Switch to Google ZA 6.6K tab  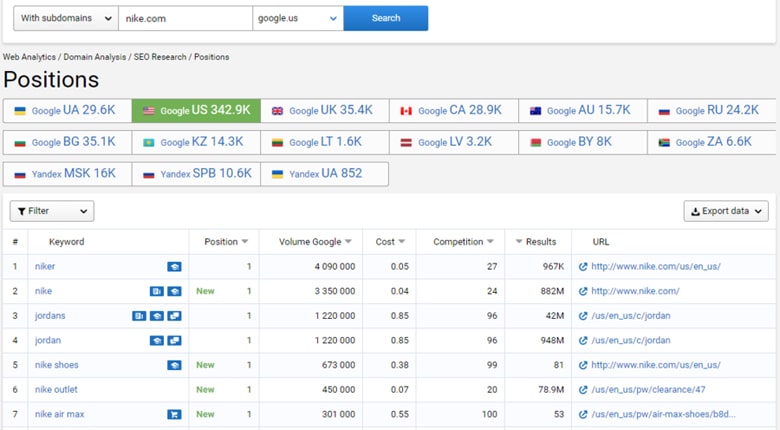pyautogui.click(x=712, y=142)
